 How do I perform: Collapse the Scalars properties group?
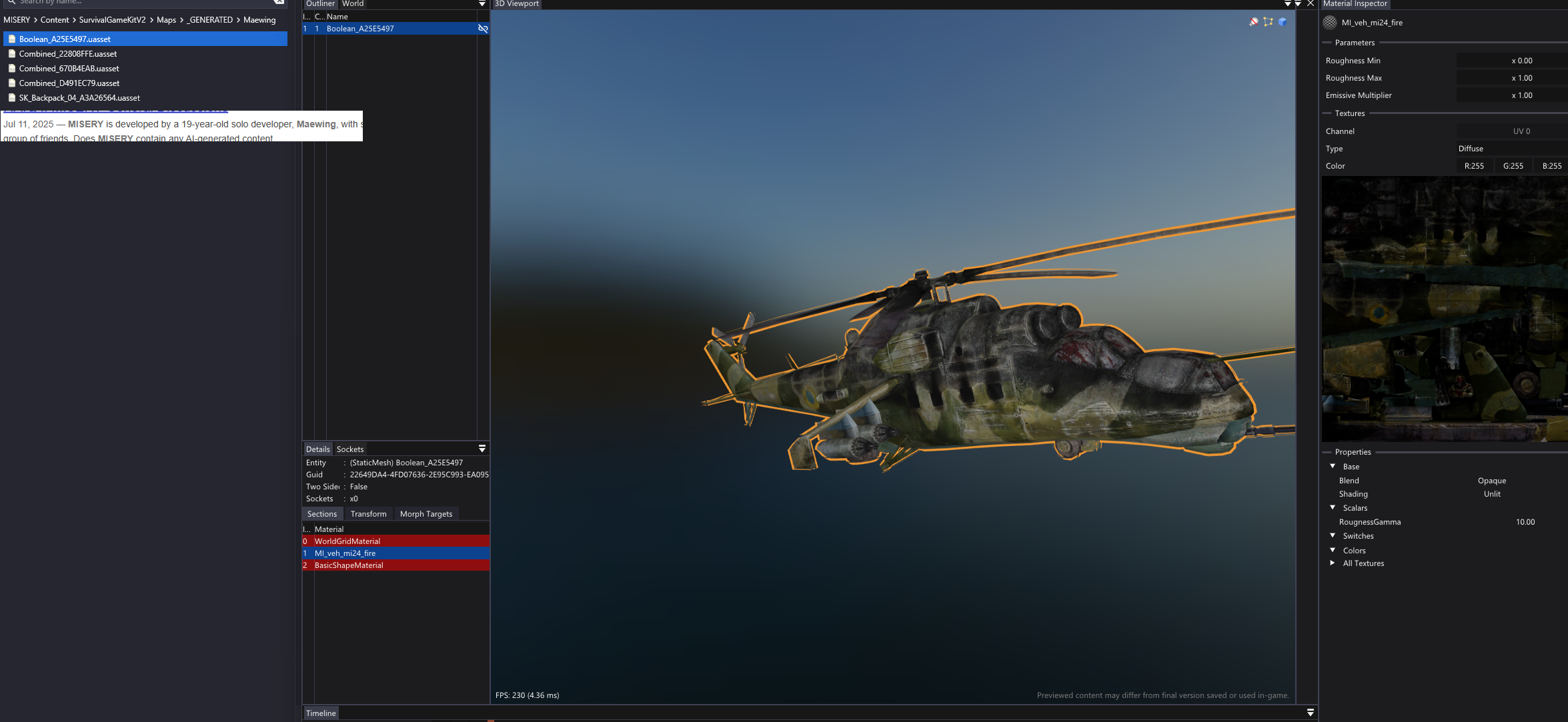point(1333,508)
